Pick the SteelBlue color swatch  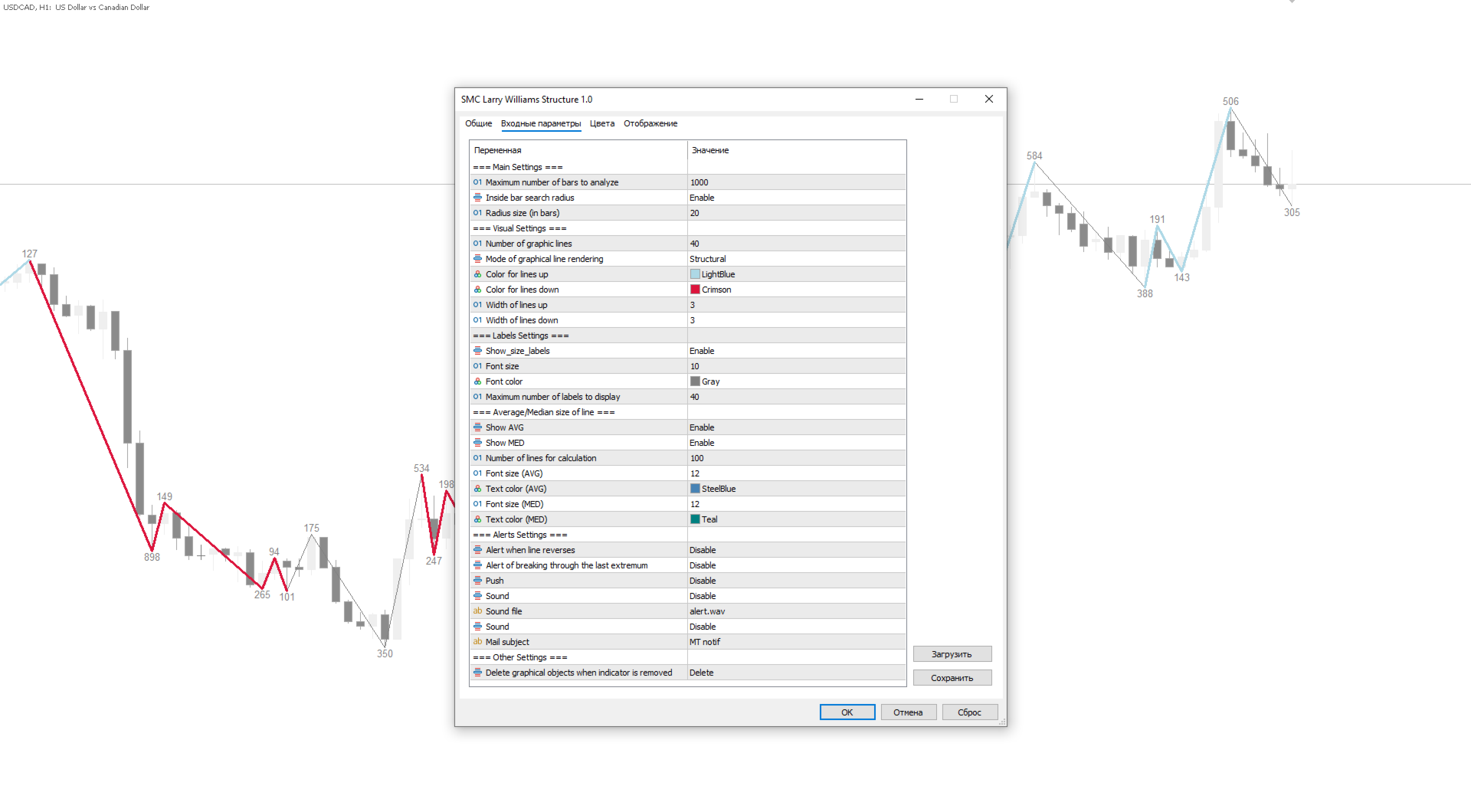(695, 489)
